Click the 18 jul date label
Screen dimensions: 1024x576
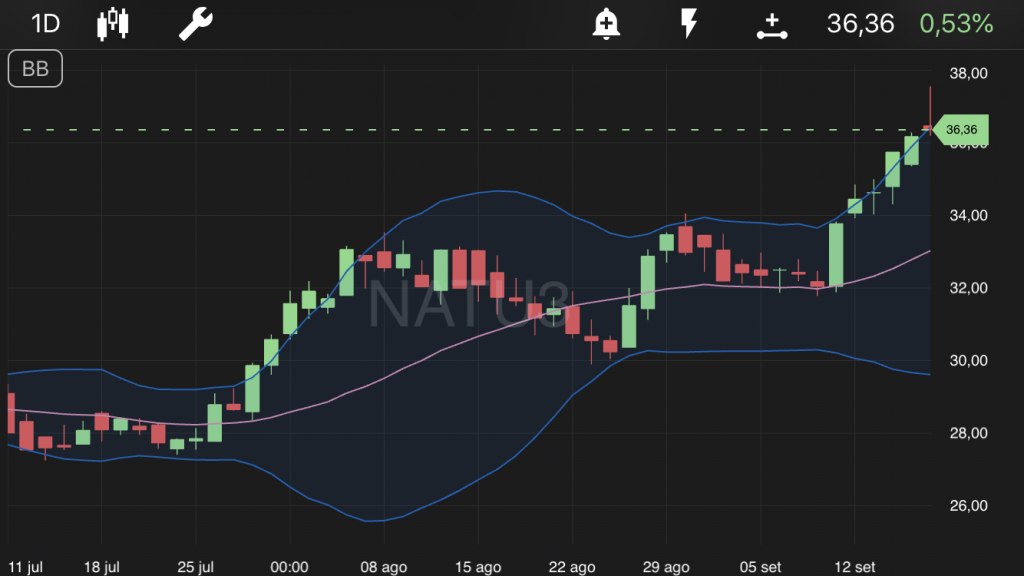coord(102,567)
